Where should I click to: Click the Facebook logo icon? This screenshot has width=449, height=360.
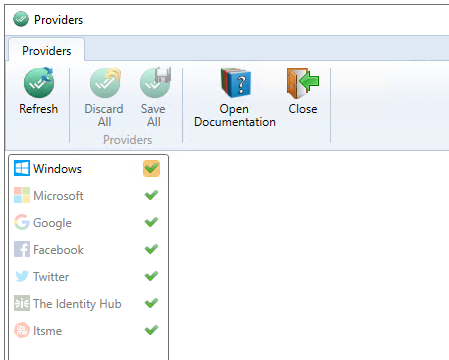pos(22,249)
